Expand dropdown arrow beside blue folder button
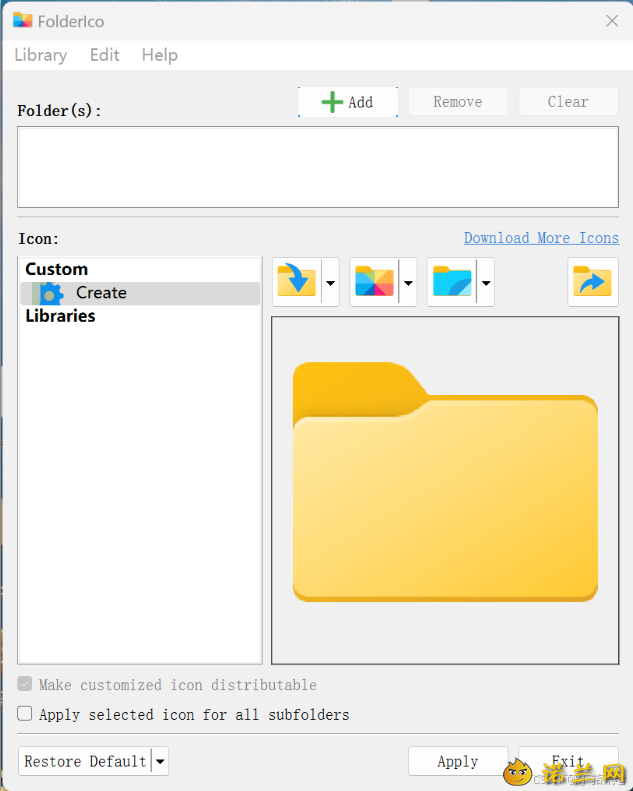The height and width of the screenshot is (791, 633). [486, 282]
